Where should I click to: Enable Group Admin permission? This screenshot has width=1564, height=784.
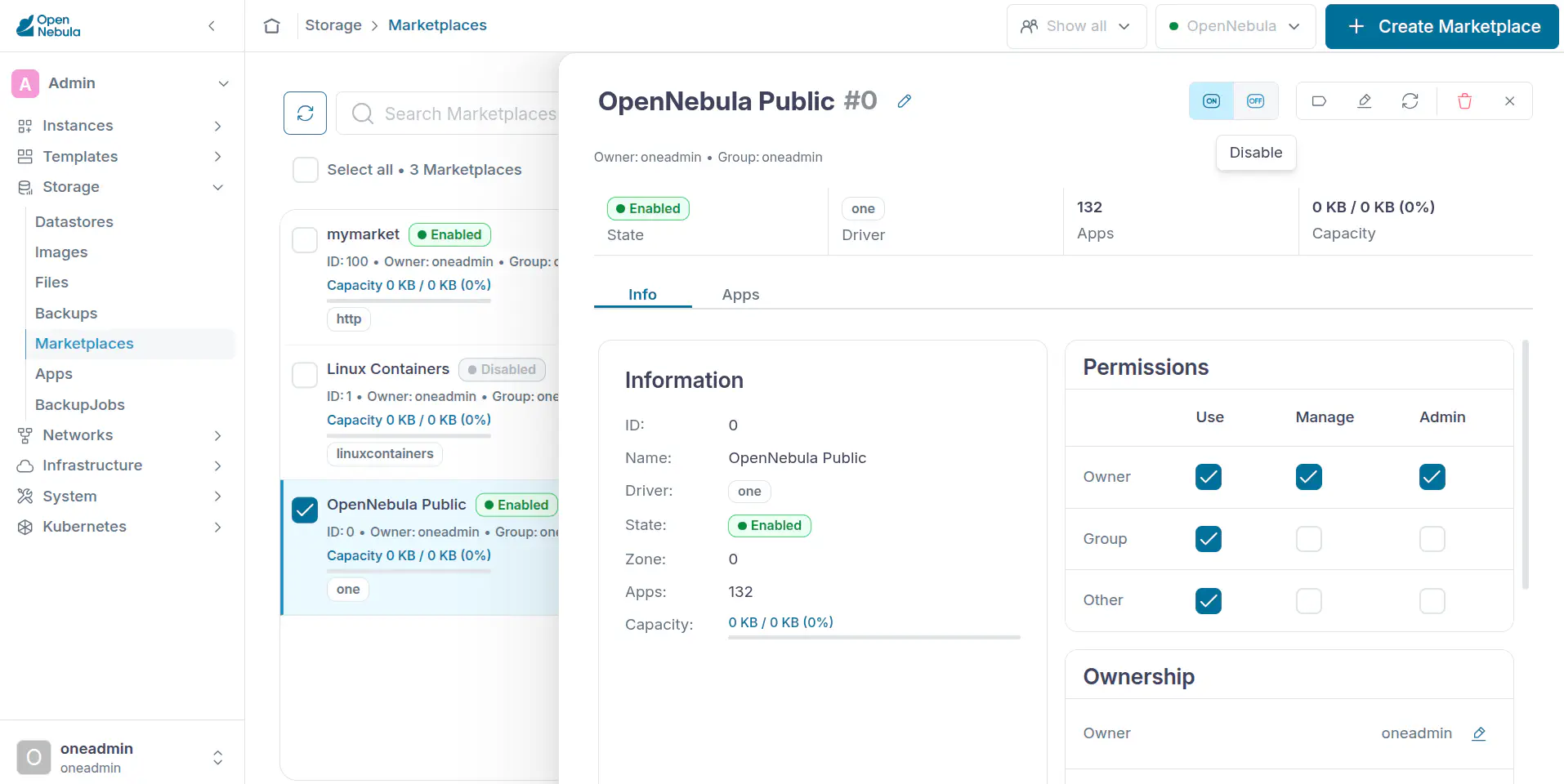1432,539
